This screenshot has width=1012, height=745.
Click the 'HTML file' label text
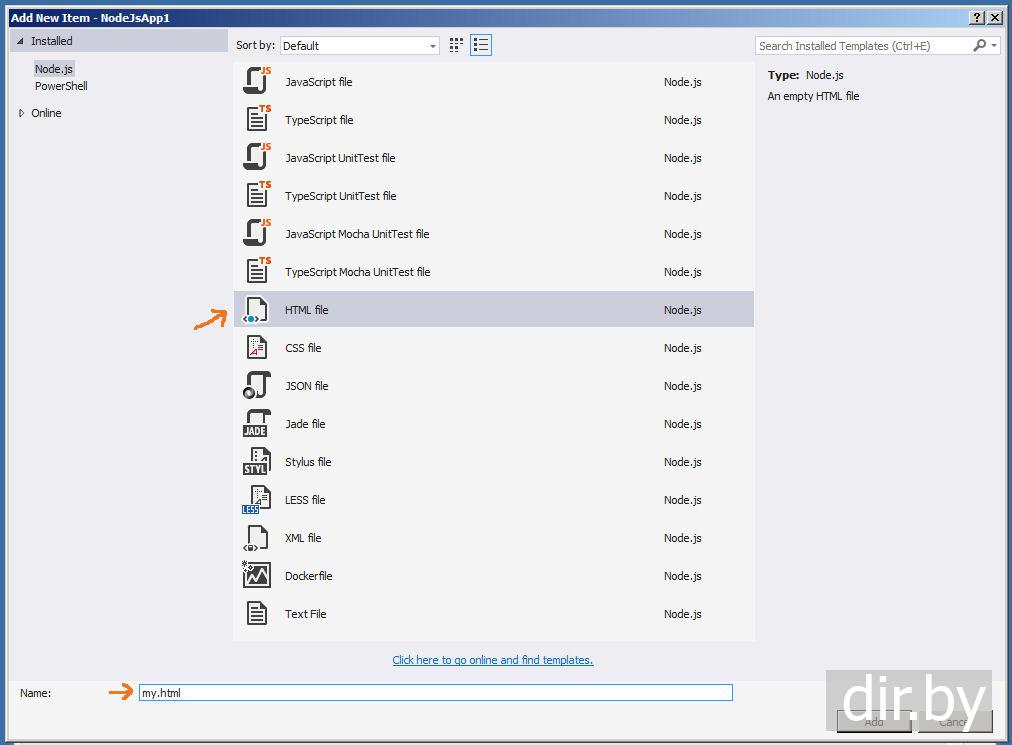coord(307,310)
